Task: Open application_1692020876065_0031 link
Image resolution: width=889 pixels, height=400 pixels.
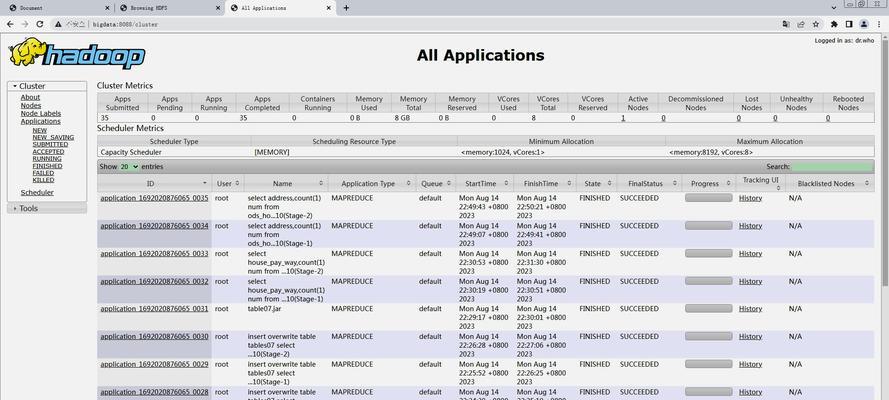Action: pyautogui.click(x=154, y=309)
